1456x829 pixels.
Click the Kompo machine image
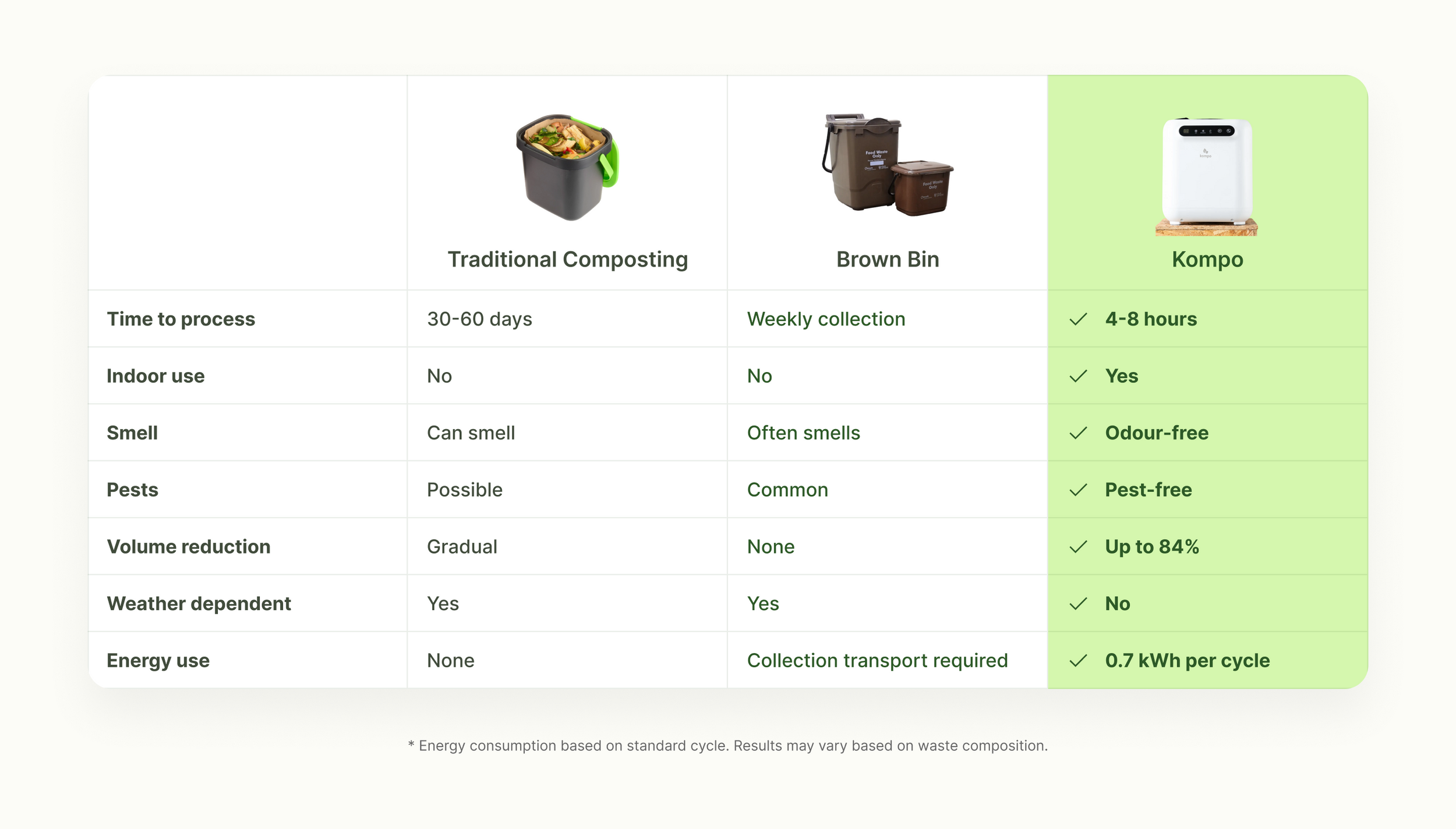pyautogui.click(x=1207, y=177)
